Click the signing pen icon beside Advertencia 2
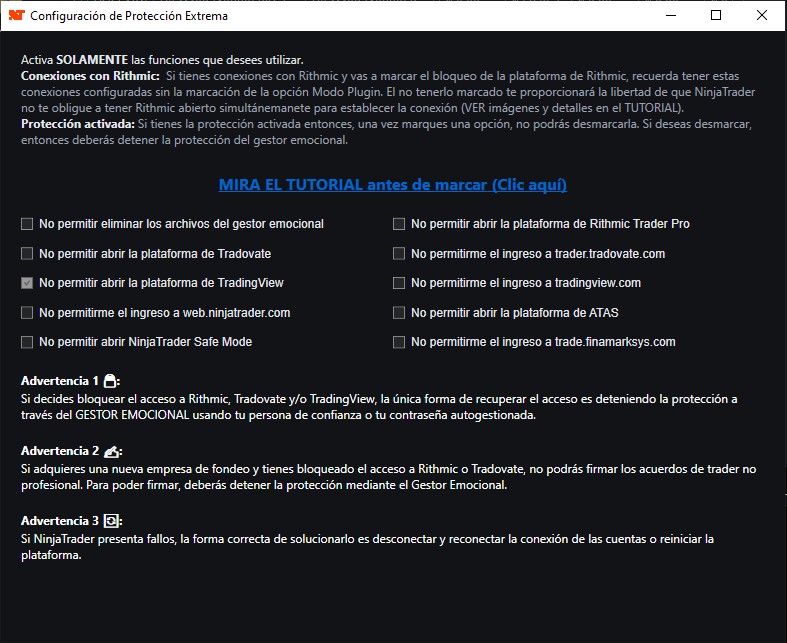Screen dimensions: 787x643 click(112, 451)
